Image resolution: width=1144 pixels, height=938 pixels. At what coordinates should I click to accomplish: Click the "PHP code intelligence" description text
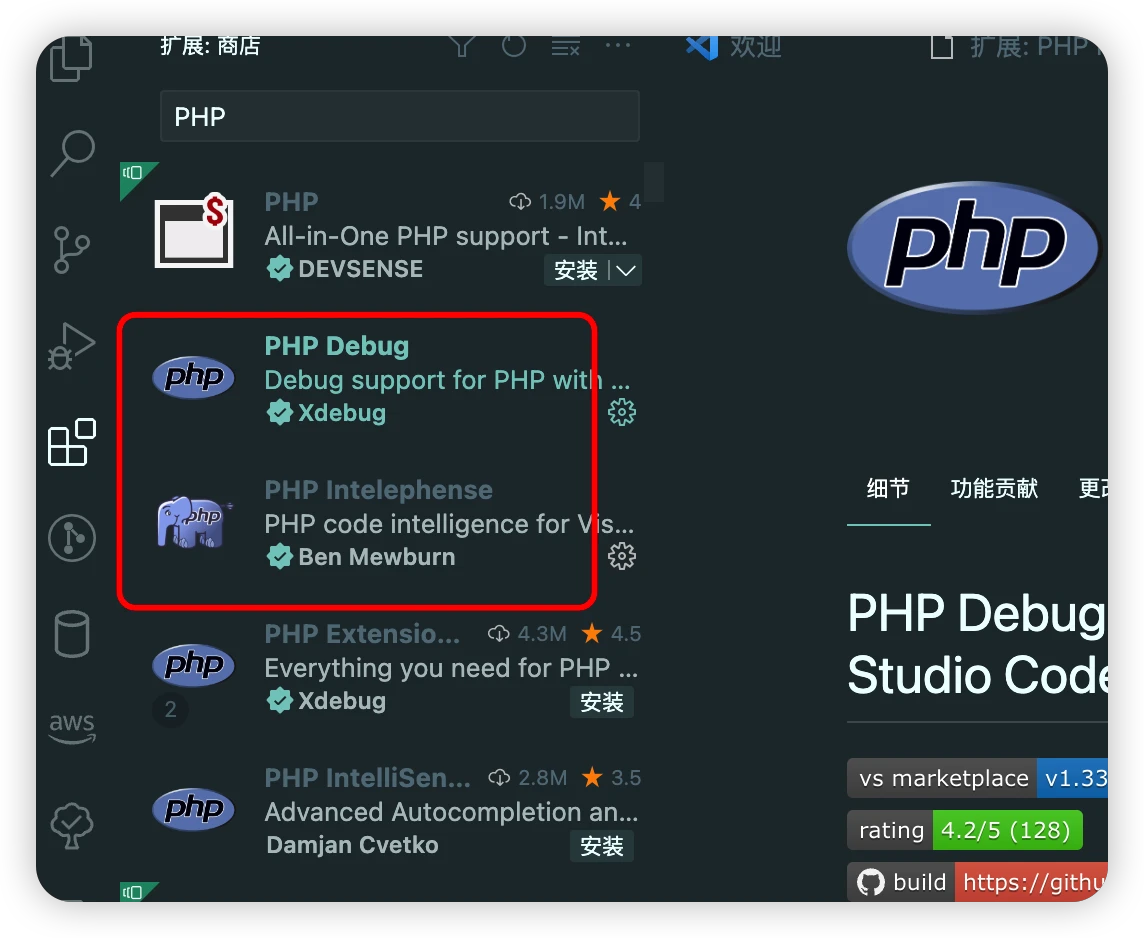[449, 524]
